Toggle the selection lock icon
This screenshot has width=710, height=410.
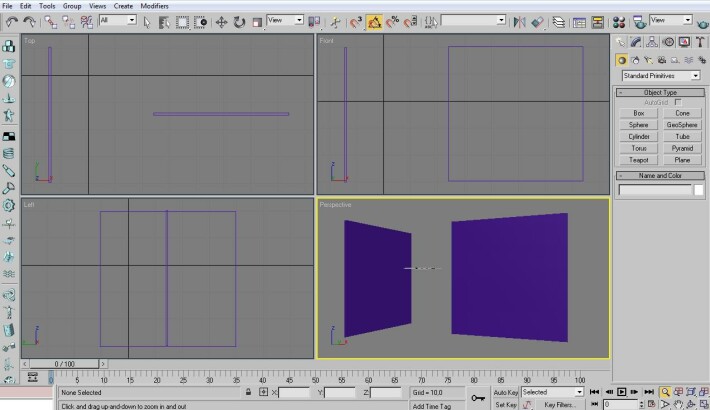coord(248,392)
